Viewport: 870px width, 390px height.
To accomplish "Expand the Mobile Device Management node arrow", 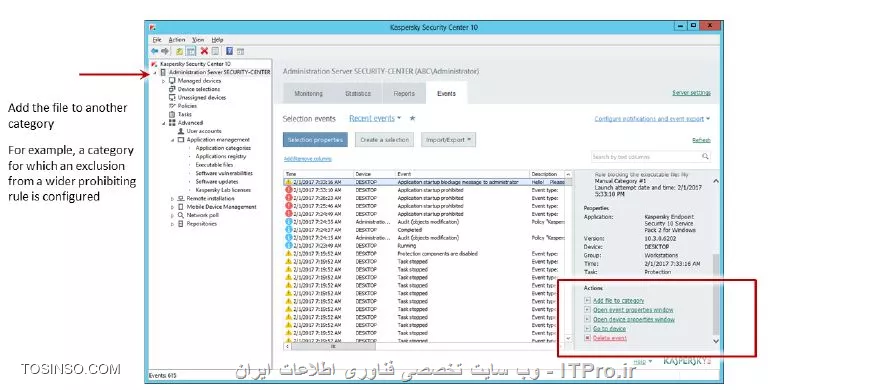I will click(x=173, y=207).
